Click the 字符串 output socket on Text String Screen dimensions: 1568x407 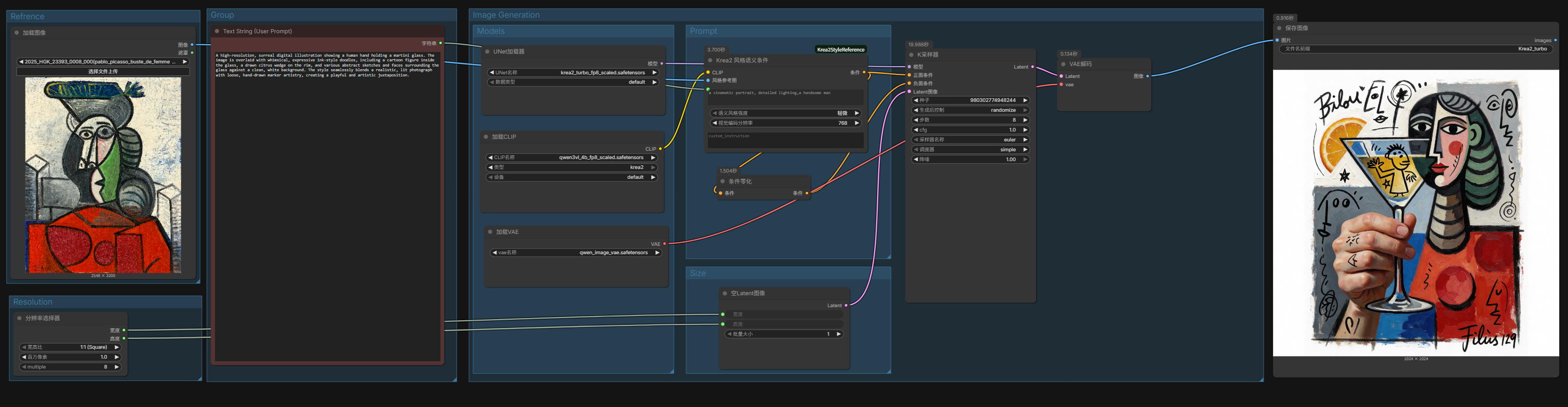click(x=441, y=43)
